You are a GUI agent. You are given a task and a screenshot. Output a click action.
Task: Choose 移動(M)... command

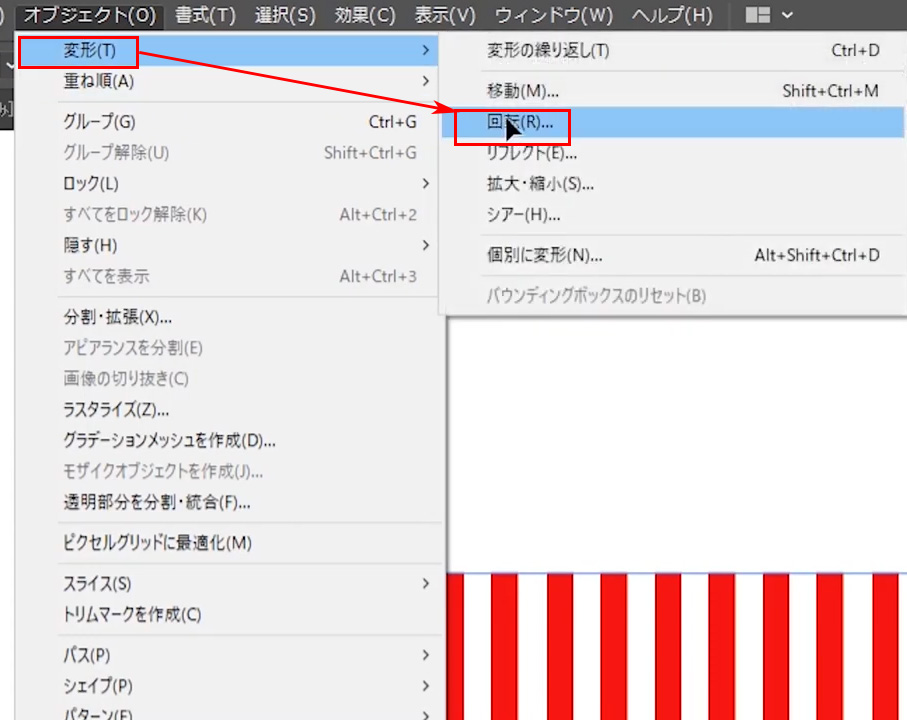(673, 91)
